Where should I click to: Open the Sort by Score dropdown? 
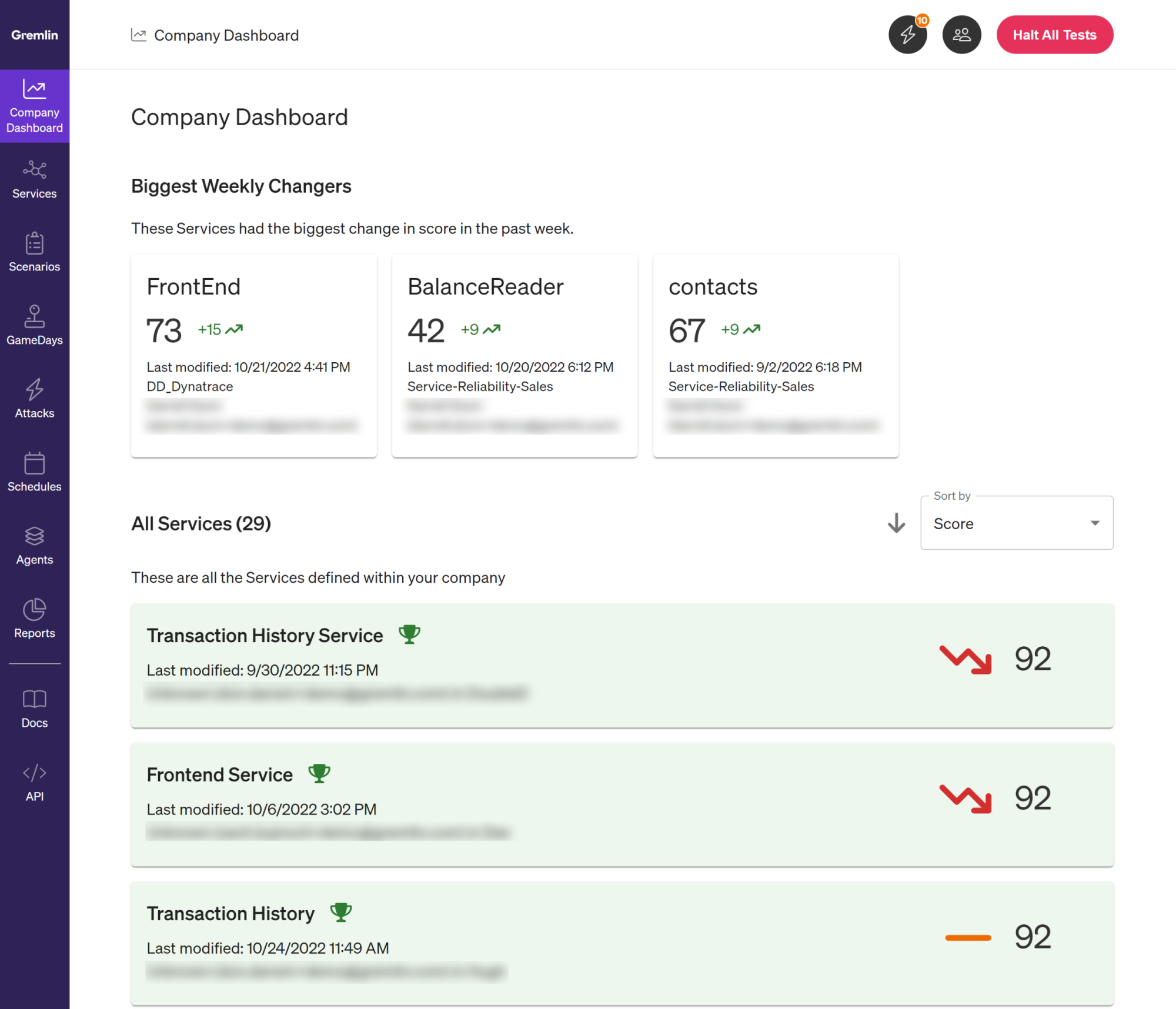click(x=1016, y=523)
